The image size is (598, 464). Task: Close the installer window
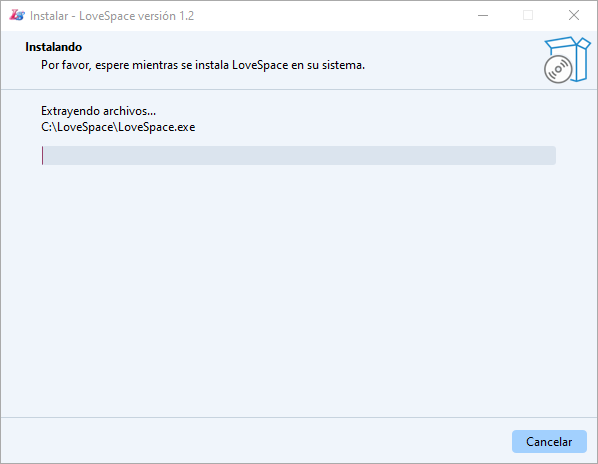[x=574, y=16]
